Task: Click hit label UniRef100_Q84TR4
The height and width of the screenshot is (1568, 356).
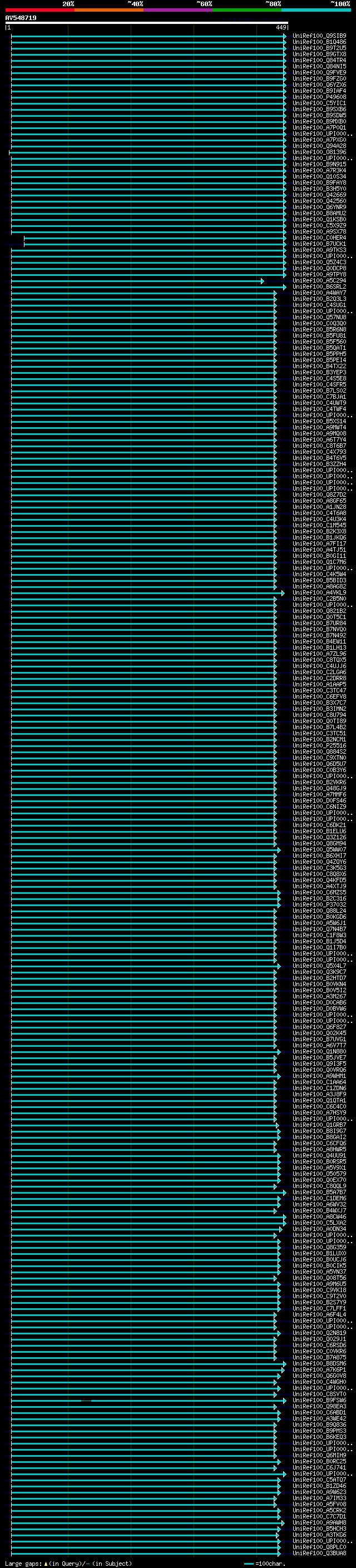Action: click(319, 60)
